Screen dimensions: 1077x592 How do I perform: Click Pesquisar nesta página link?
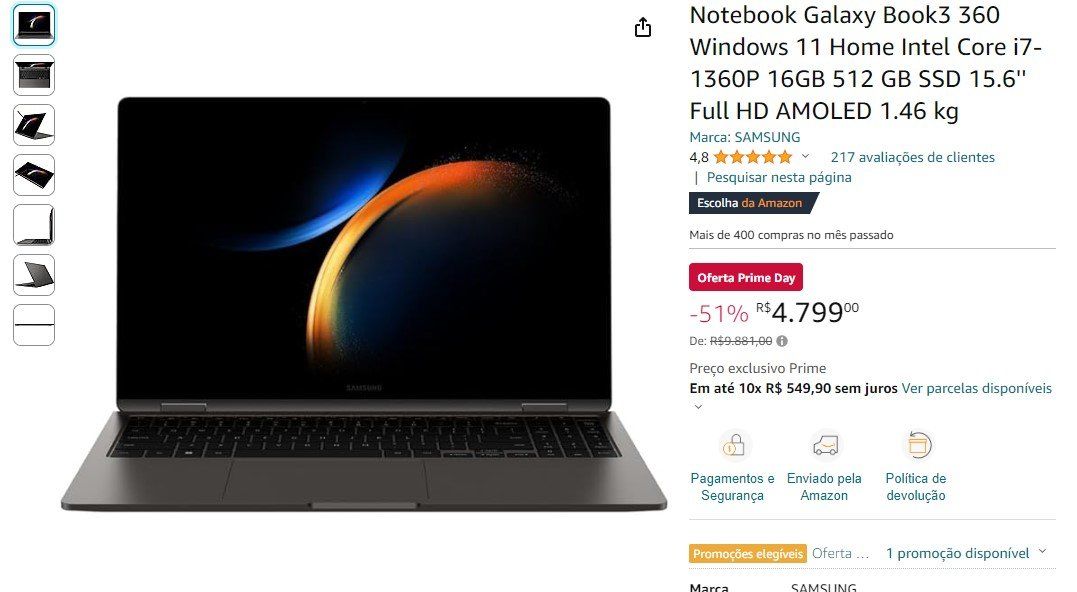(x=779, y=177)
